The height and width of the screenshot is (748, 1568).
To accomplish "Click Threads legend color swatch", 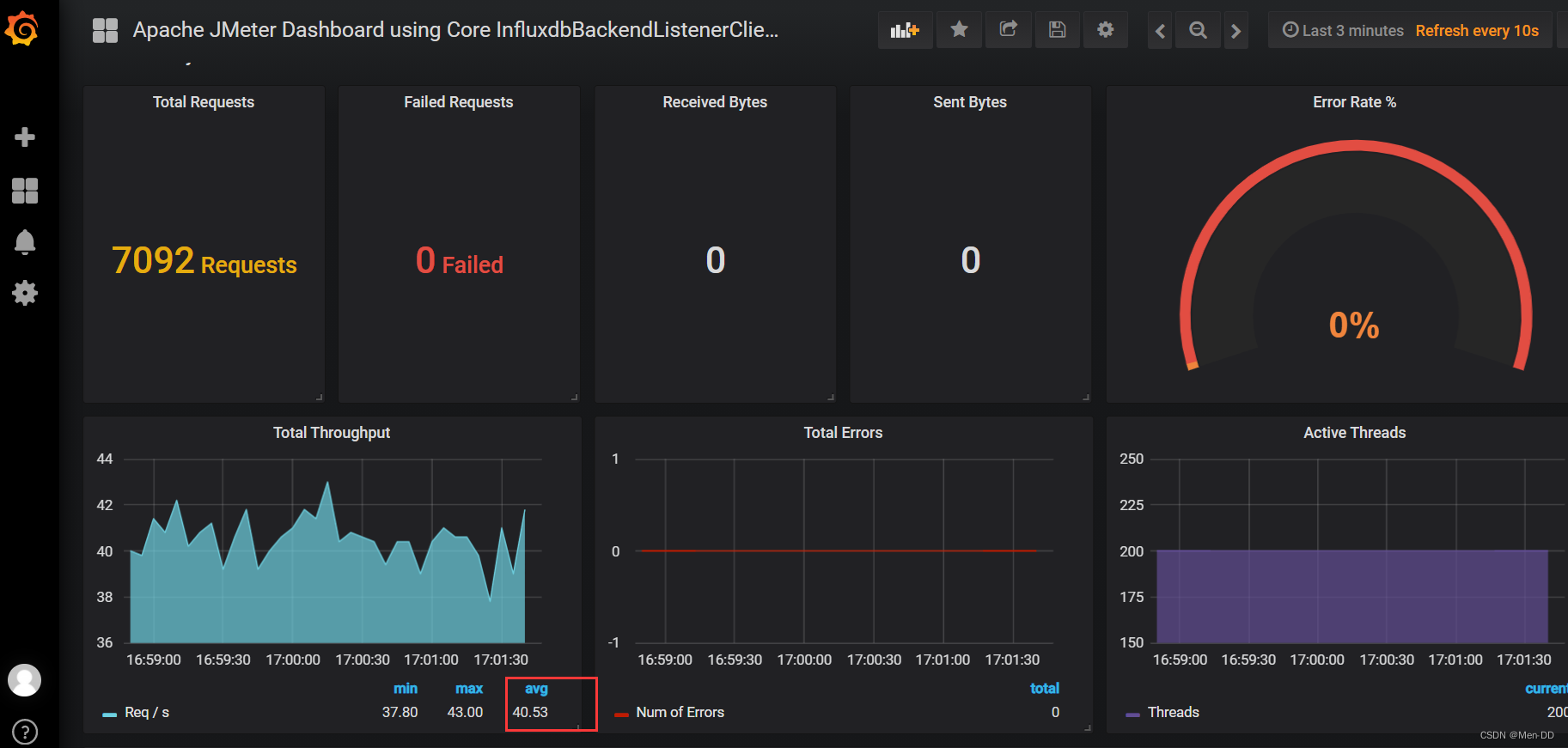I will (x=1132, y=715).
